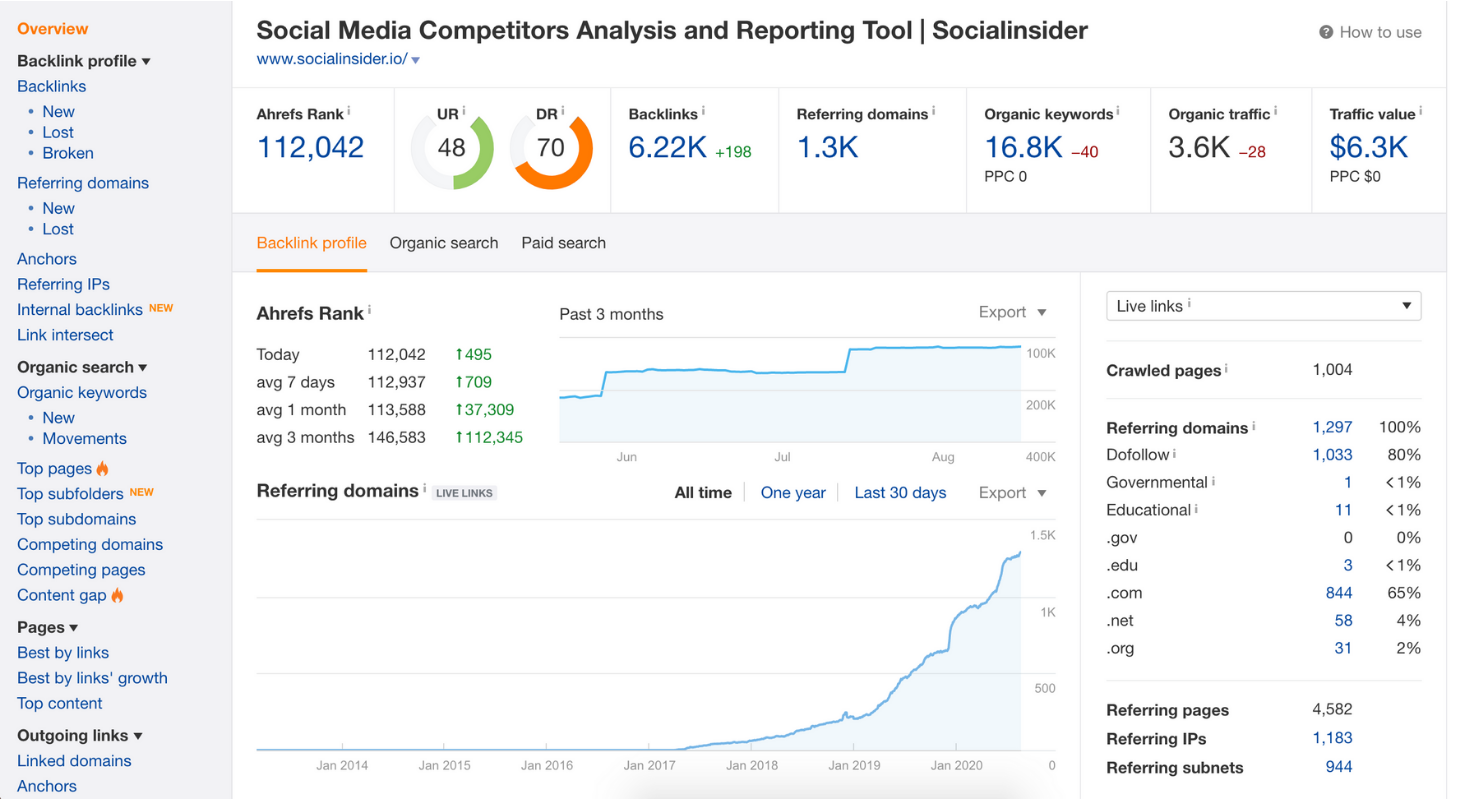Click the DR 70 gauge chart
Image resolution: width=1460 pixels, height=800 pixels.
click(x=551, y=149)
